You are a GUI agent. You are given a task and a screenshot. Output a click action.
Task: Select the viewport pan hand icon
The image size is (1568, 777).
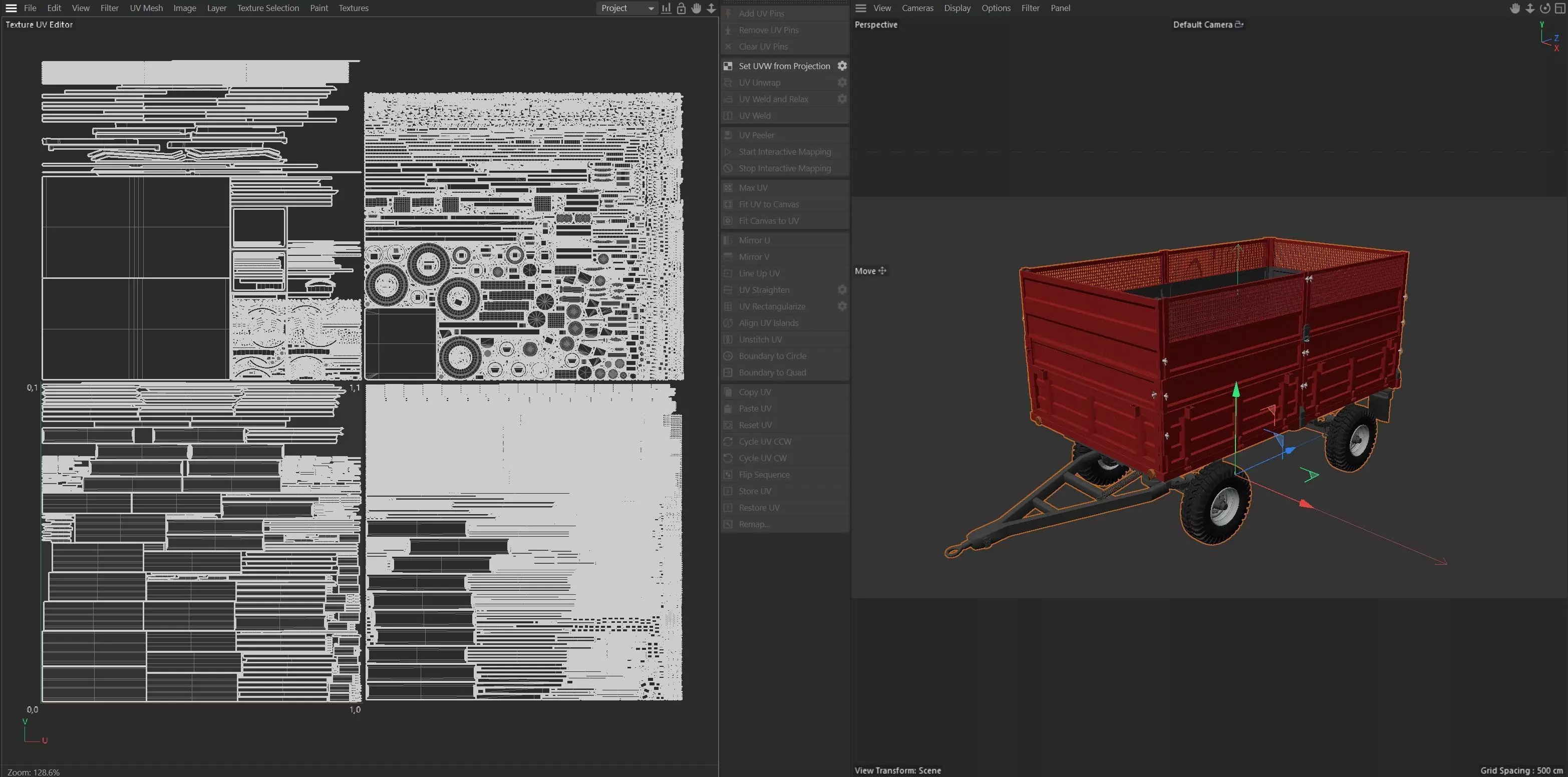tap(1515, 8)
